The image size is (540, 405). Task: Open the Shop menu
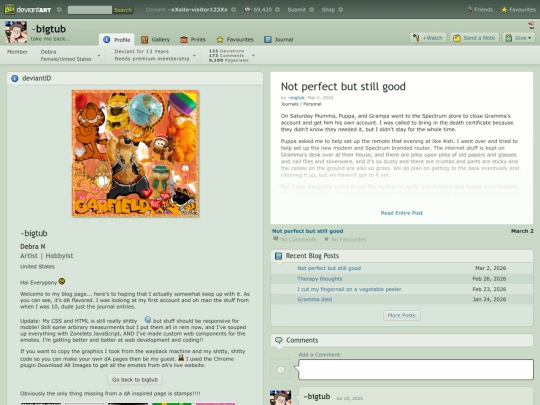[328, 10]
